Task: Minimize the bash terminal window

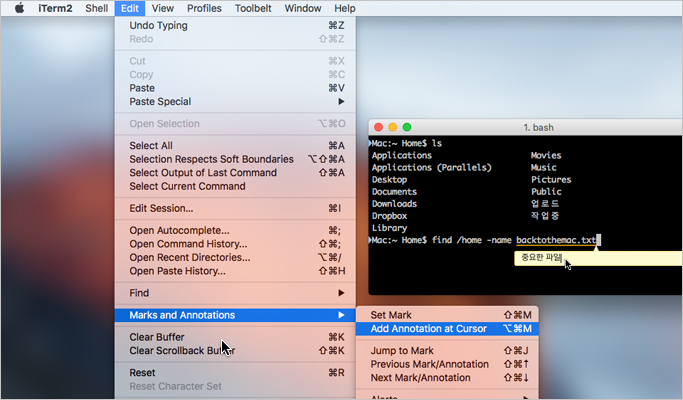Action: [392, 127]
